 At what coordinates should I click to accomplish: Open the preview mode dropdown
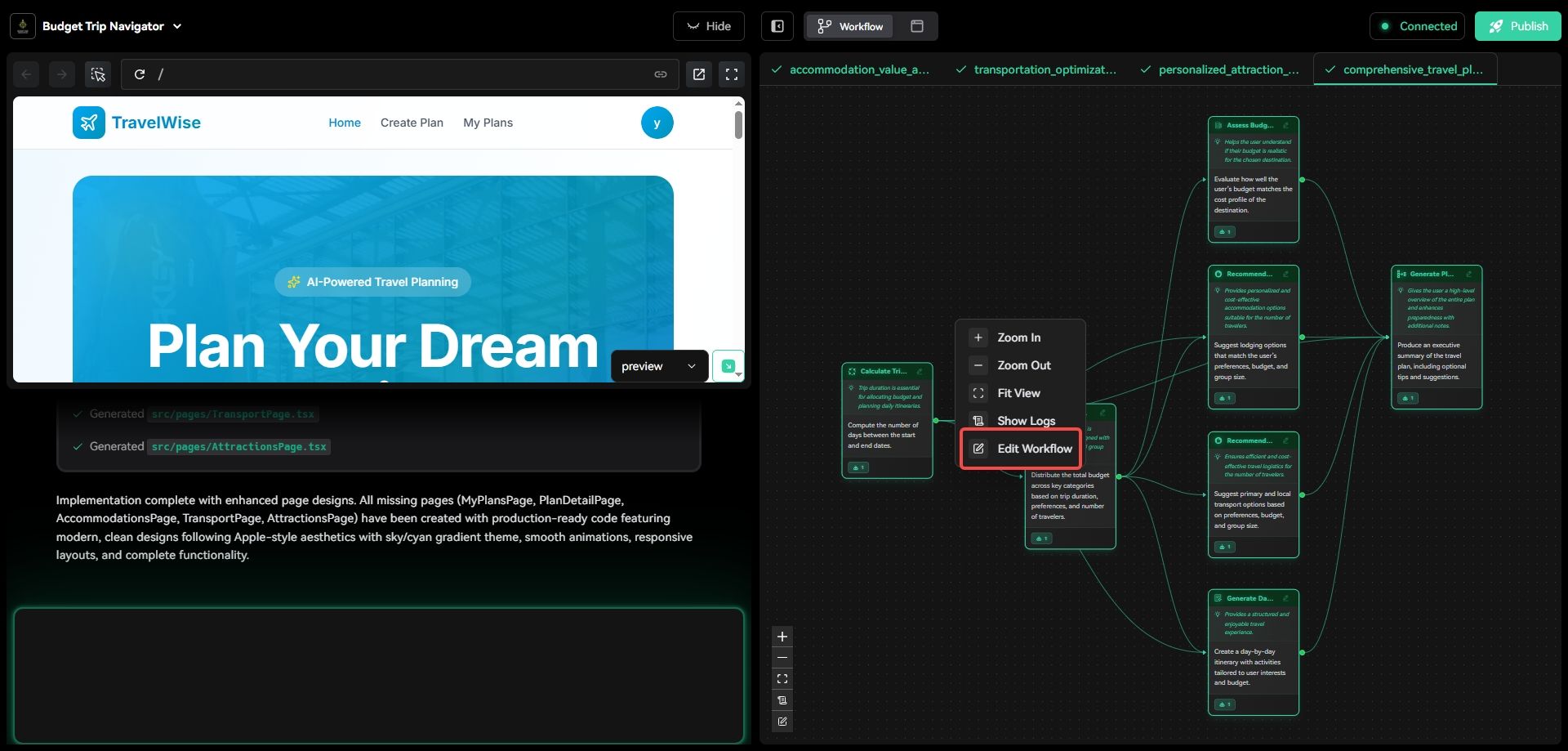[x=658, y=366]
